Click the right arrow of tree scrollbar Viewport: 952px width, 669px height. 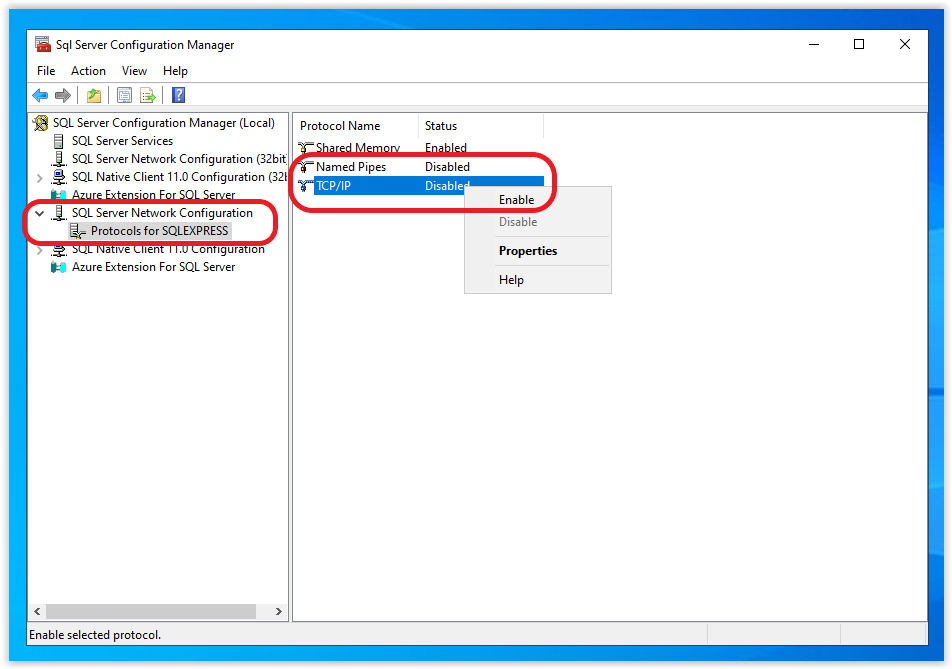pyautogui.click(x=279, y=611)
